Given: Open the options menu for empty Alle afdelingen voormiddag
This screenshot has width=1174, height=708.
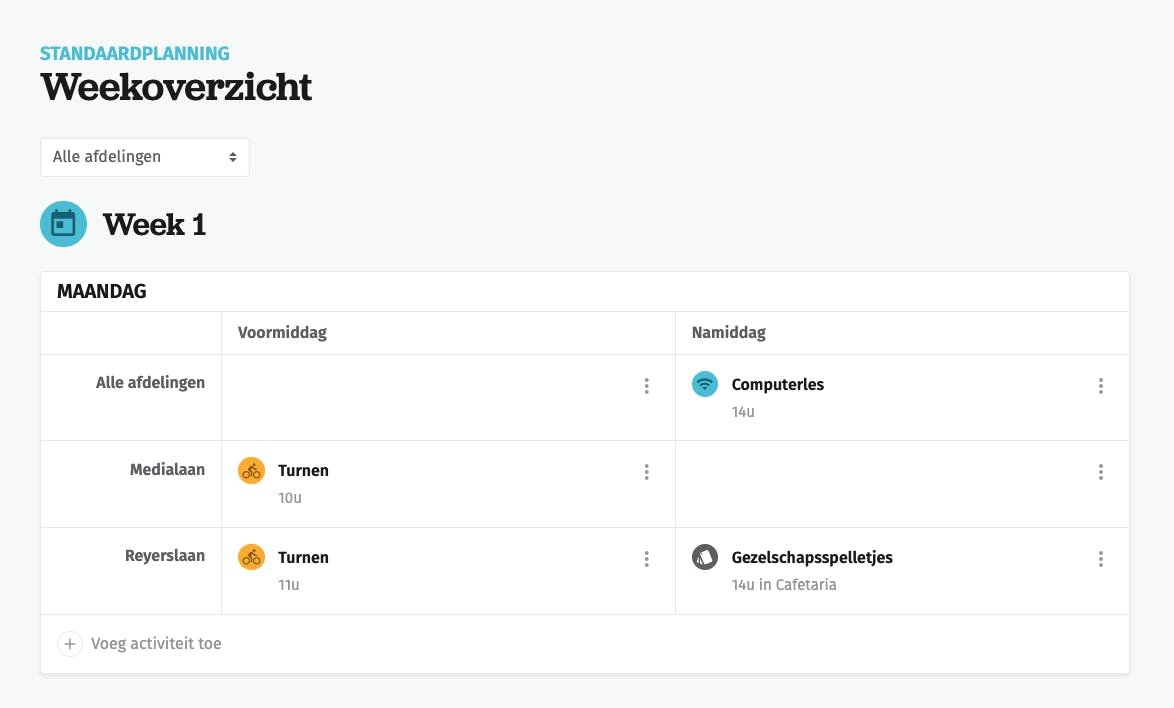Looking at the screenshot, I should [x=647, y=385].
